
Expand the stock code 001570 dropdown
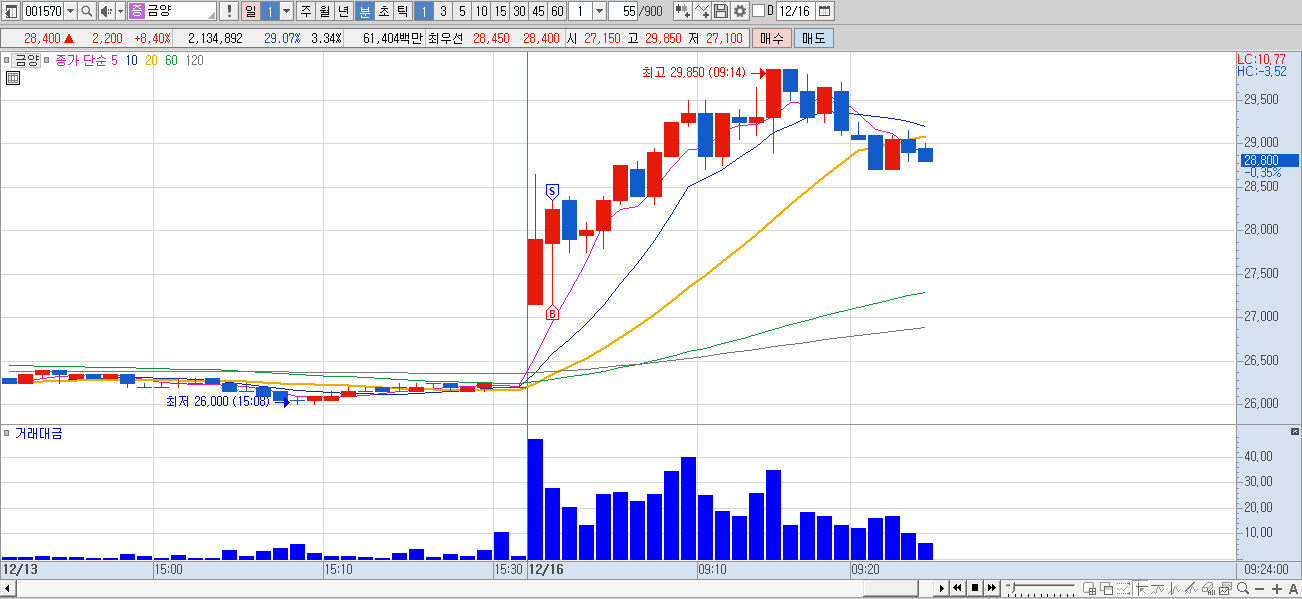tap(70, 12)
